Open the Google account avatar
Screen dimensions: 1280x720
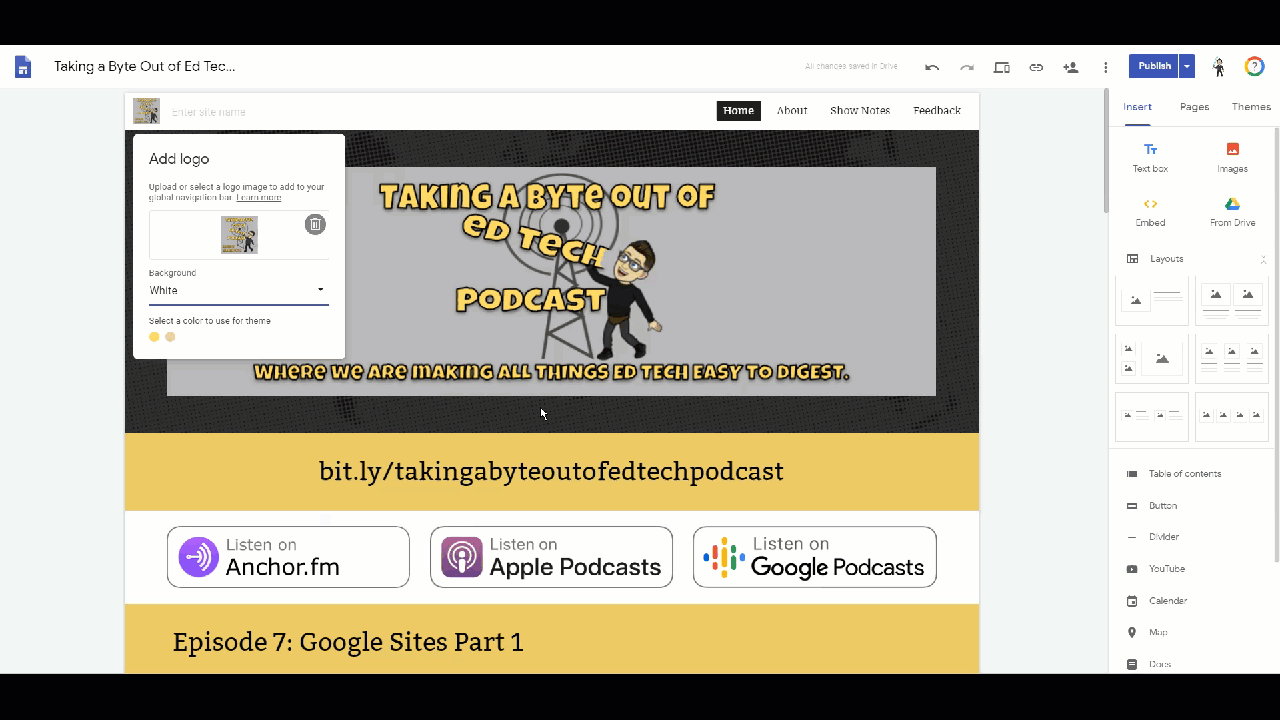tap(1254, 66)
